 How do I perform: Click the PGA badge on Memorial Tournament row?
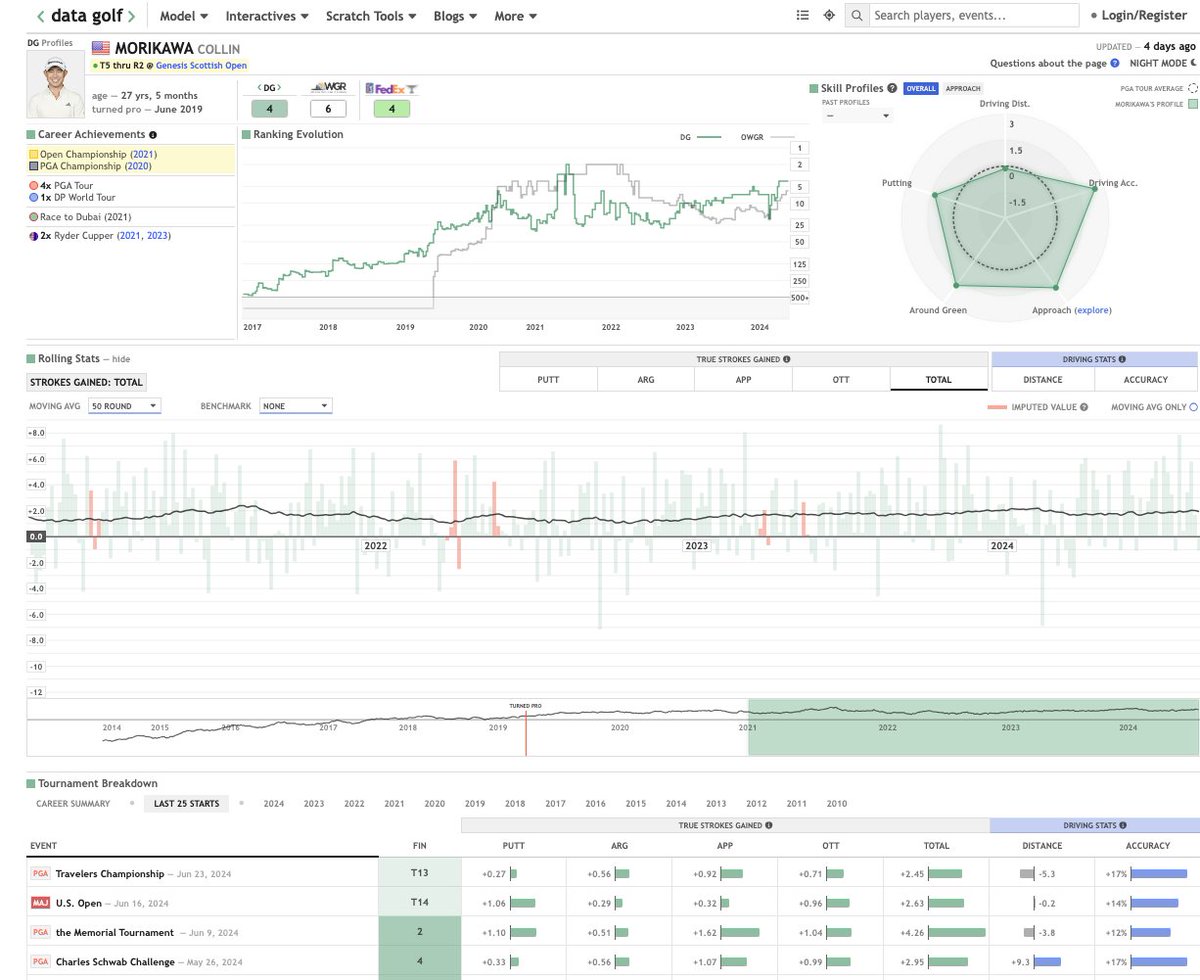click(x=41, y=932)
